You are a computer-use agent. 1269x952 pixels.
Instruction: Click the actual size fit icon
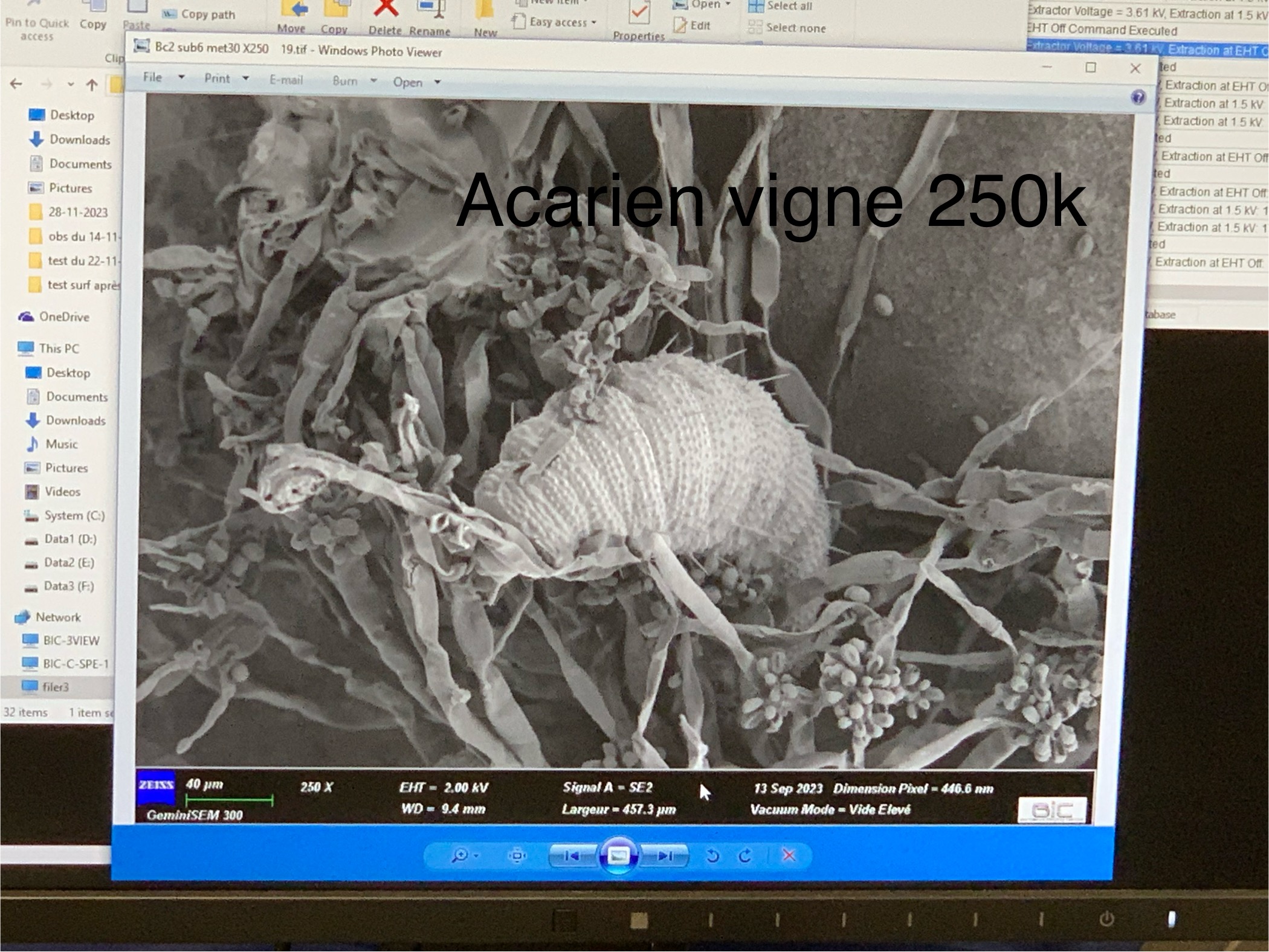click(x=517, y=855)
